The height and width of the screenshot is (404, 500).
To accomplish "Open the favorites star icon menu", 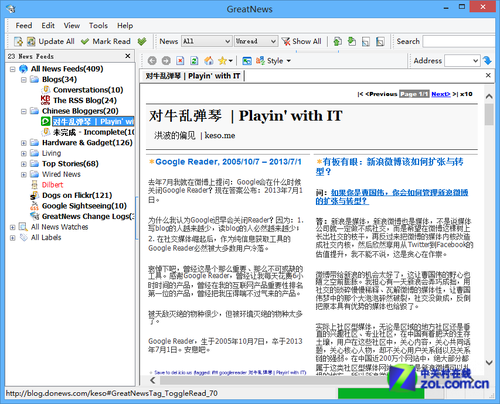I will [225, 61].
